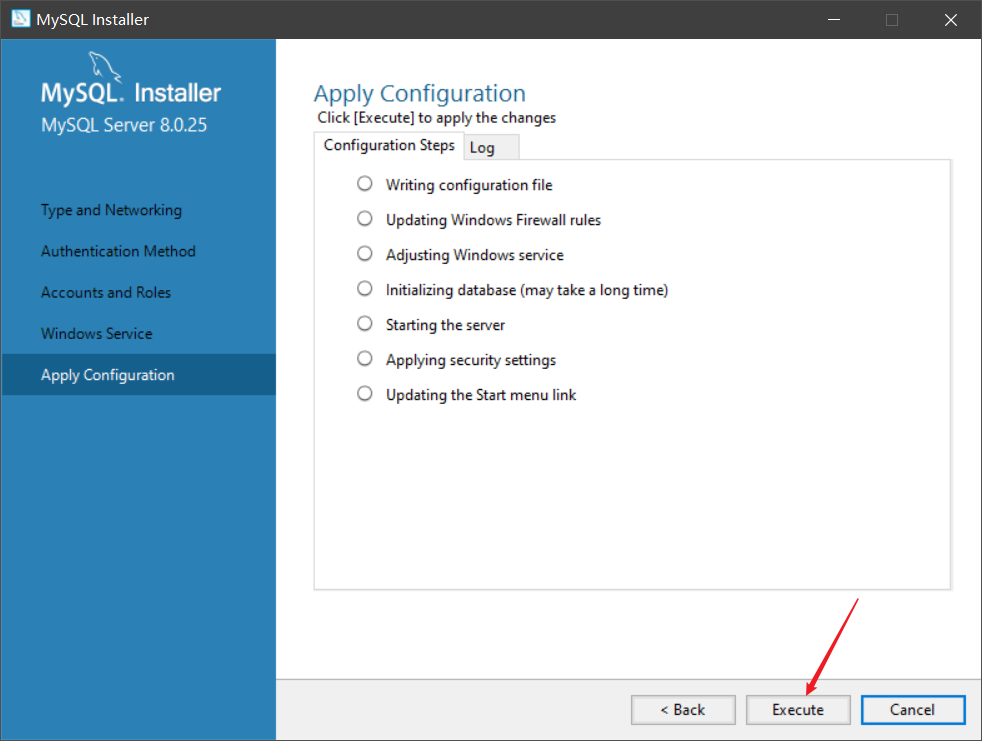This screenshot has width=982, height=741.
Task: Click 'Initializing database (may take a long time)' text
Action: click(x=527, y=291)
